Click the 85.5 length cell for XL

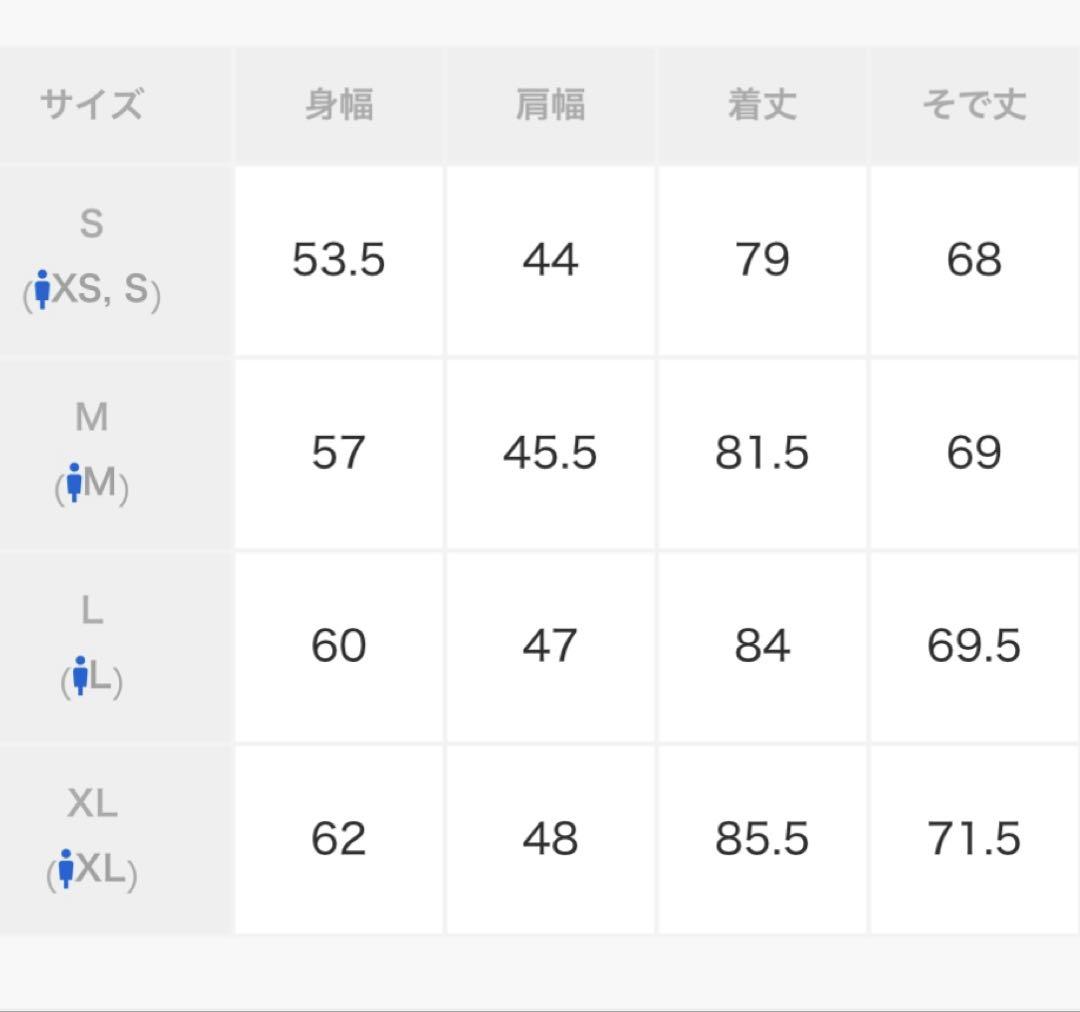click(762, 840)
